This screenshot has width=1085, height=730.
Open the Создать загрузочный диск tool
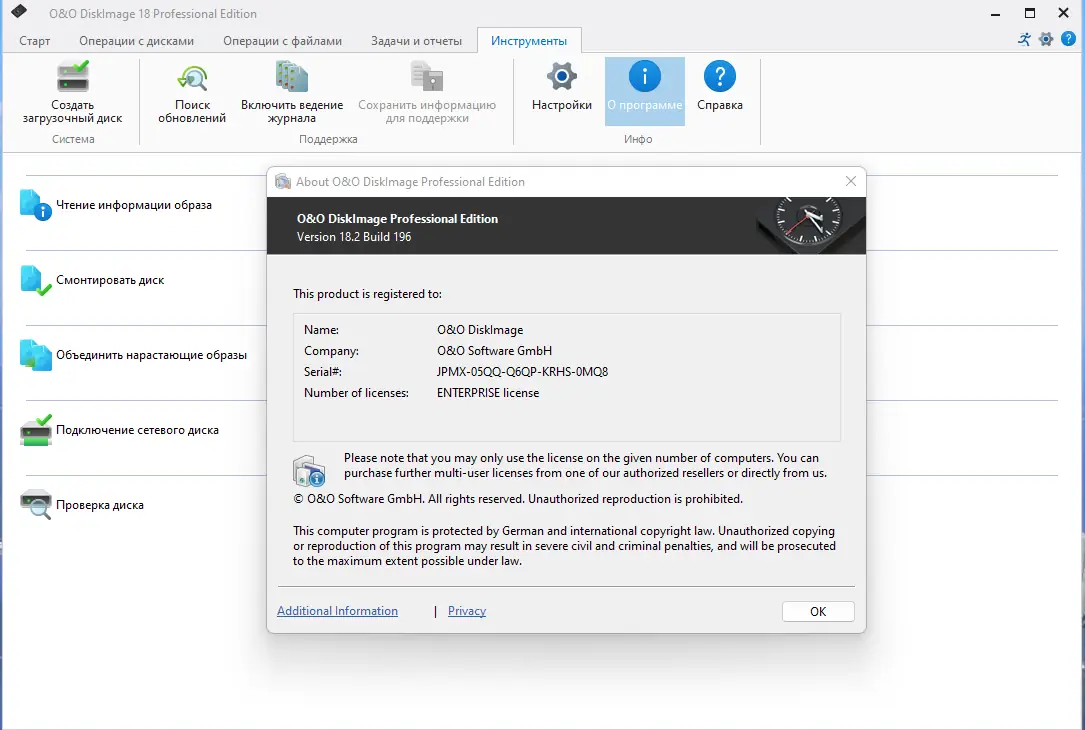(x=72, y=95)
